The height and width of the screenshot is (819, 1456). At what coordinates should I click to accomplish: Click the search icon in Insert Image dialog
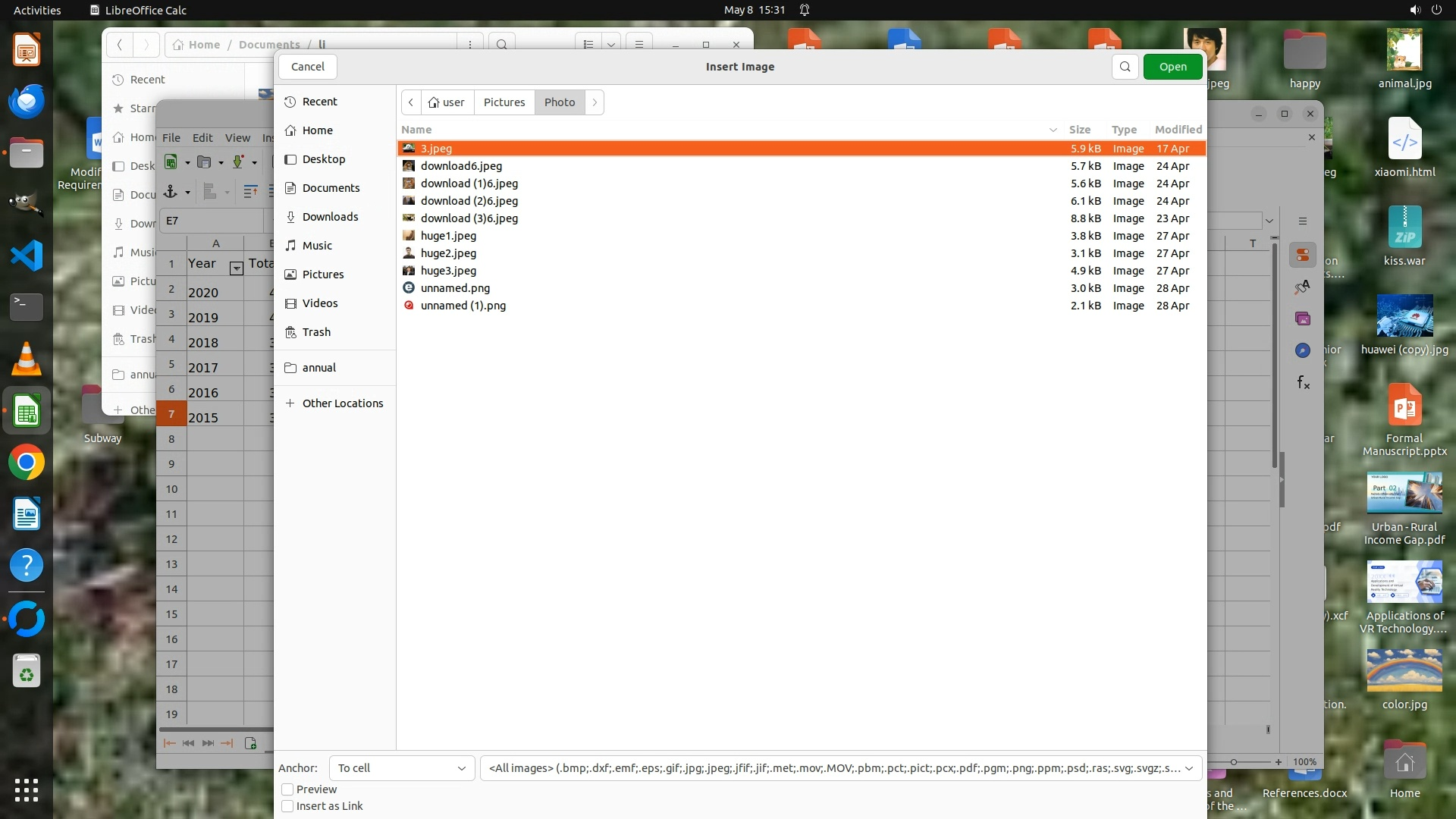coord(1125,67)
